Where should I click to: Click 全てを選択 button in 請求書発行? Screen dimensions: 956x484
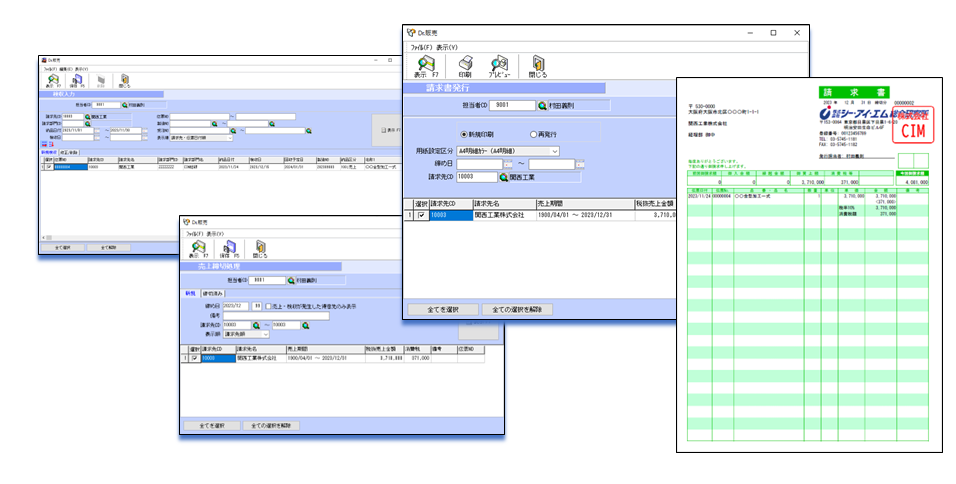tap(443, 310)
